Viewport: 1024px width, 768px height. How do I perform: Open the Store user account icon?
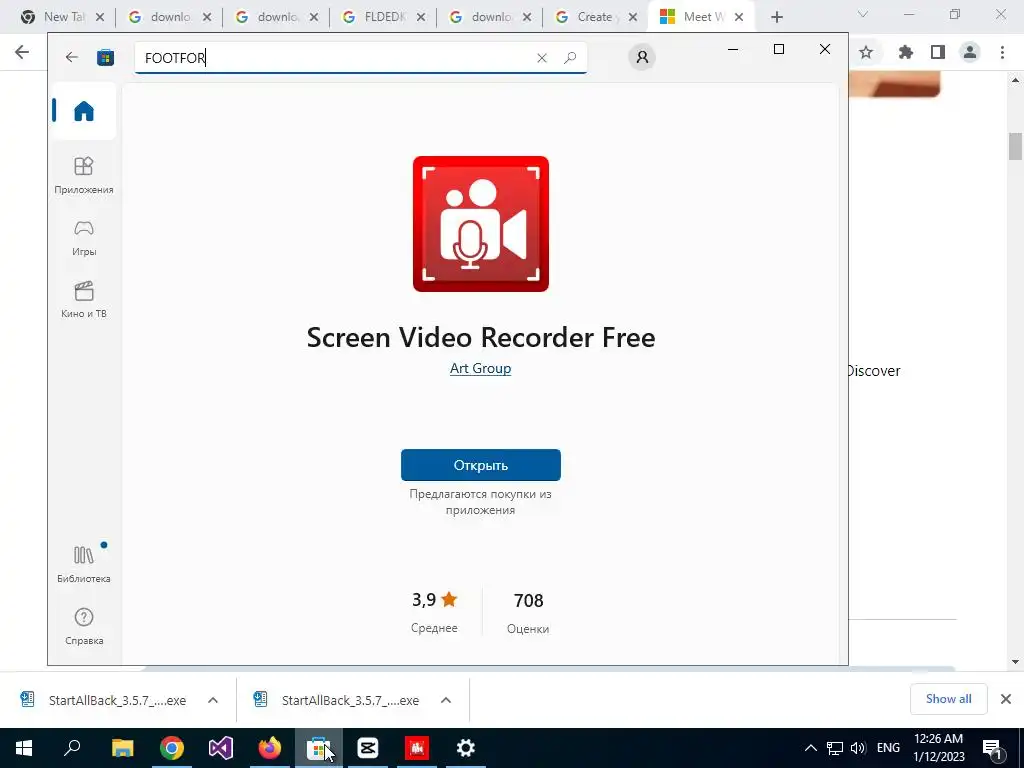click(642, 57)
